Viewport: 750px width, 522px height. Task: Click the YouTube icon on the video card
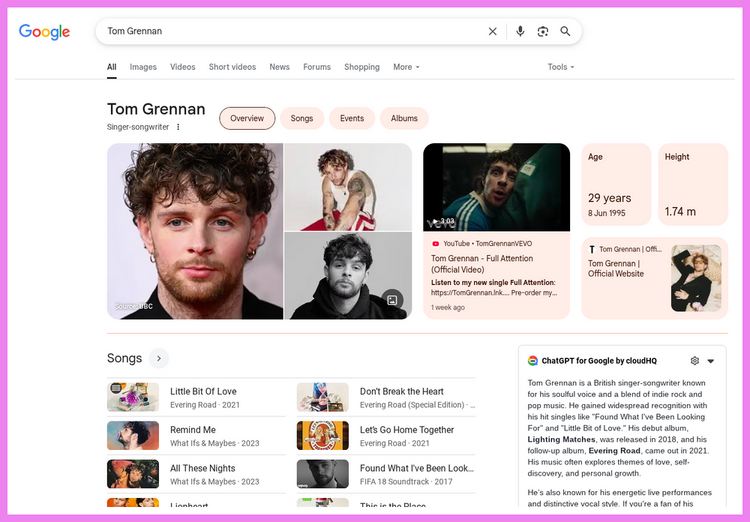click(435, 244)
